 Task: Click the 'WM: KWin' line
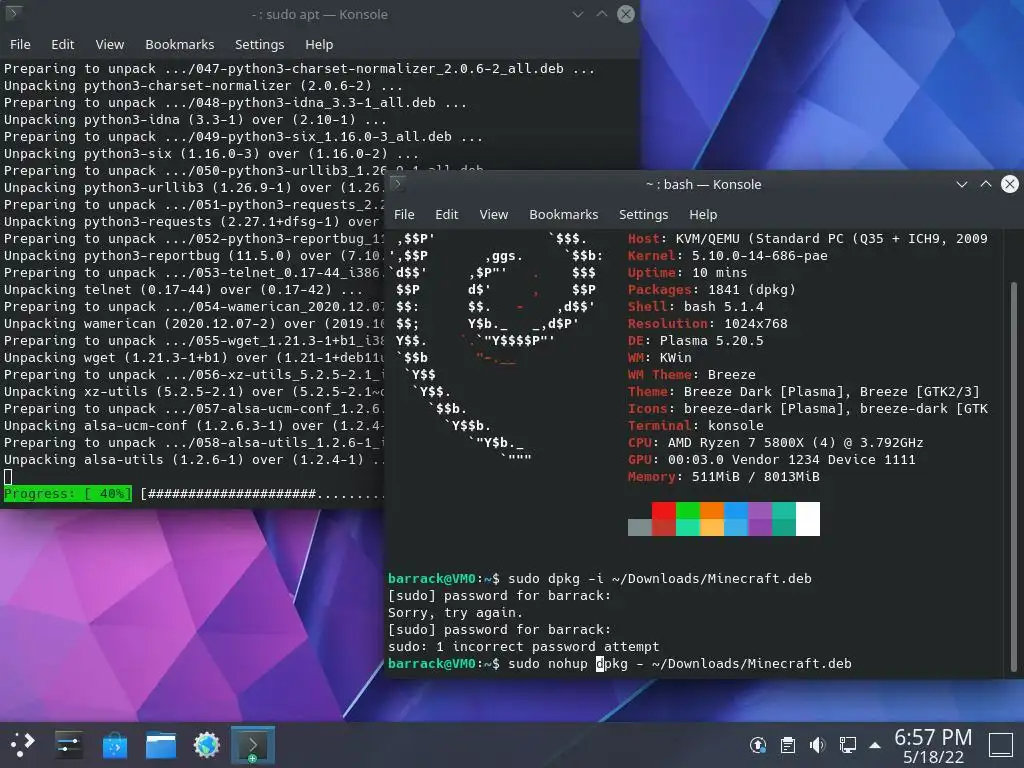(x=660, y=357)
